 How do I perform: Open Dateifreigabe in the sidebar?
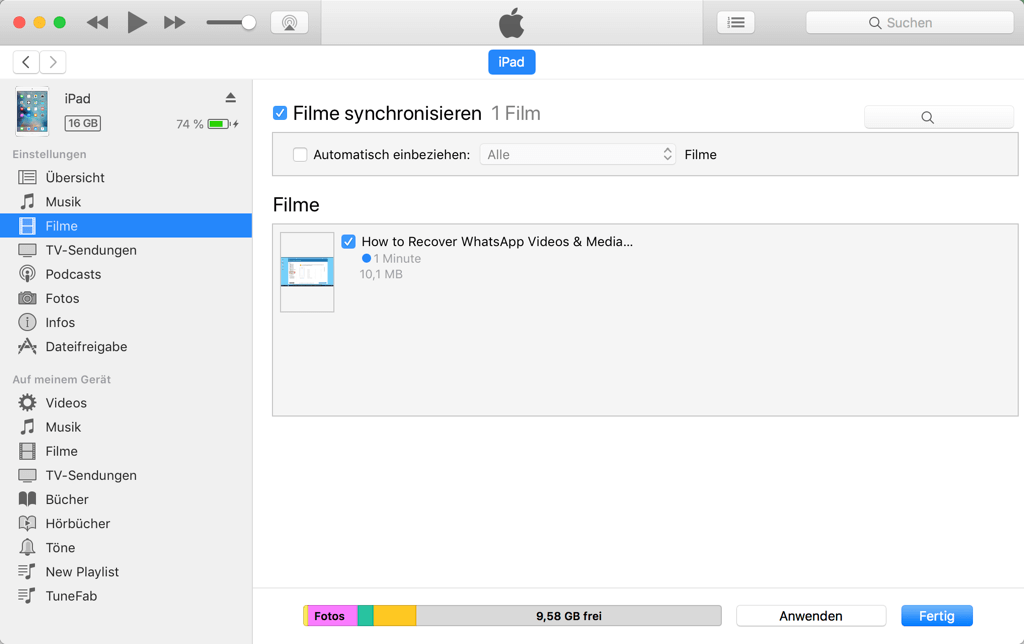click(126, 347)
